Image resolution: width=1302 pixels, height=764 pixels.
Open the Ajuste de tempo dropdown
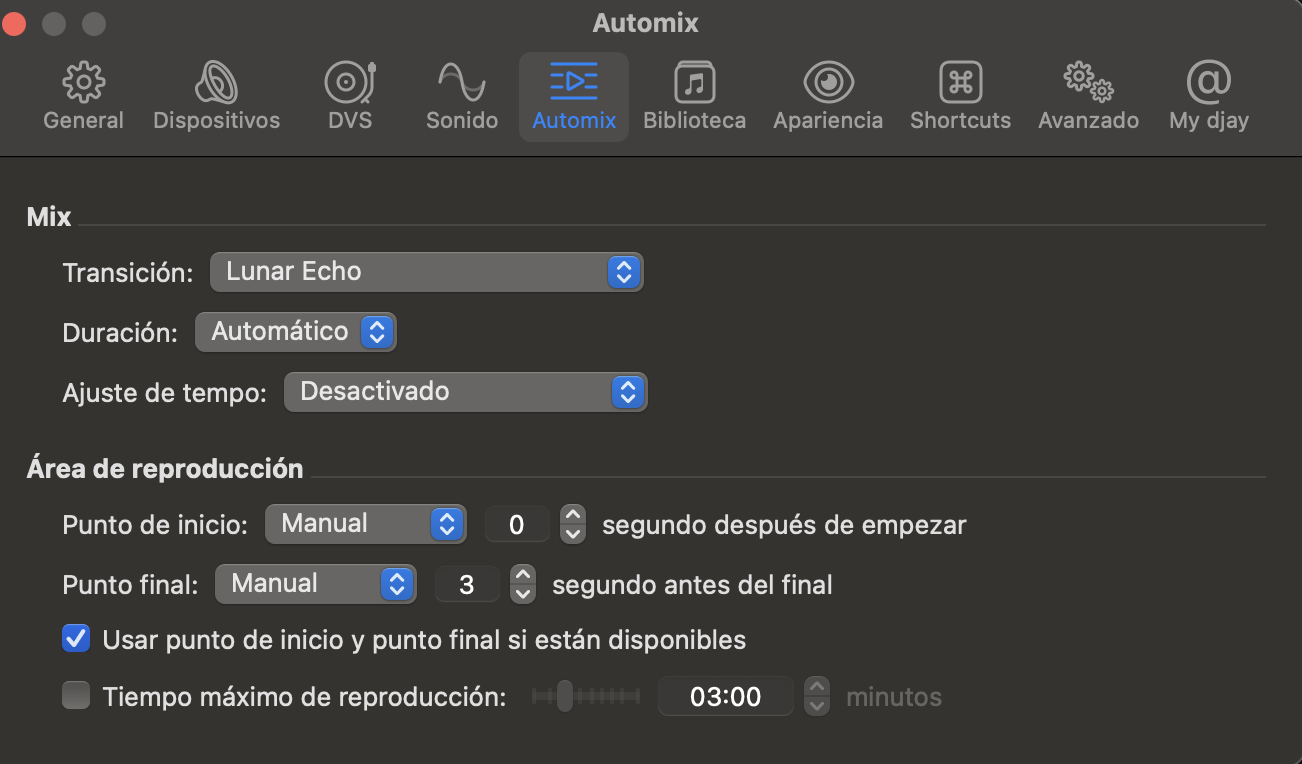click(x=465, y=392)
